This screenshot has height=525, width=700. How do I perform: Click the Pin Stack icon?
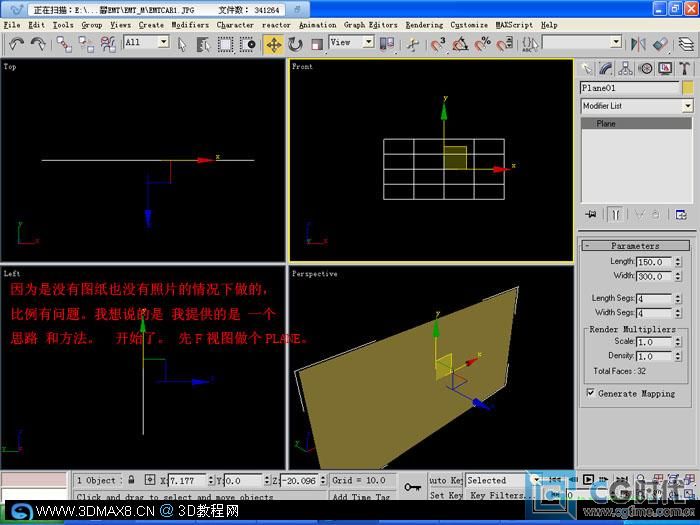pyautogui.click(x=590, y=215)
